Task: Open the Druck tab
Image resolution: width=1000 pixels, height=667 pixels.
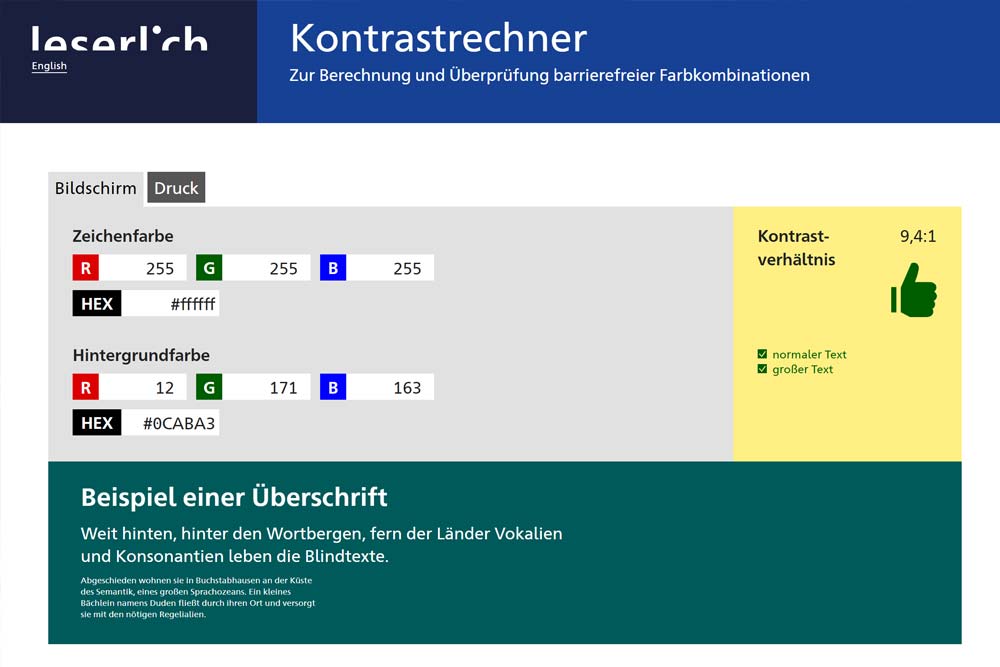Action: [x=176, y=188]
